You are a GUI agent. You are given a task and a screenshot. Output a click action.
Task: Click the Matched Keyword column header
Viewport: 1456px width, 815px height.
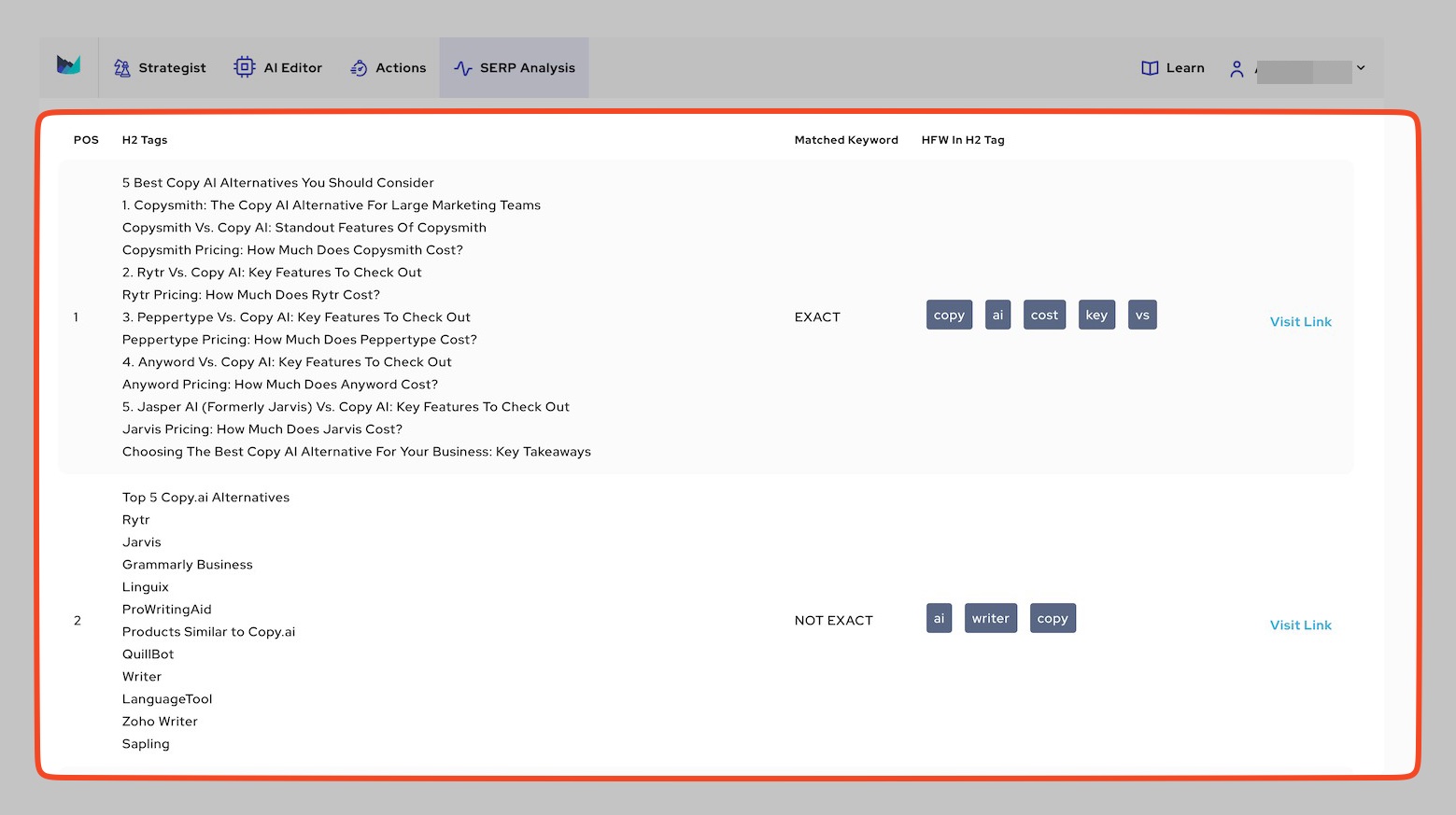pyautogui.click(x=846, y=140)
